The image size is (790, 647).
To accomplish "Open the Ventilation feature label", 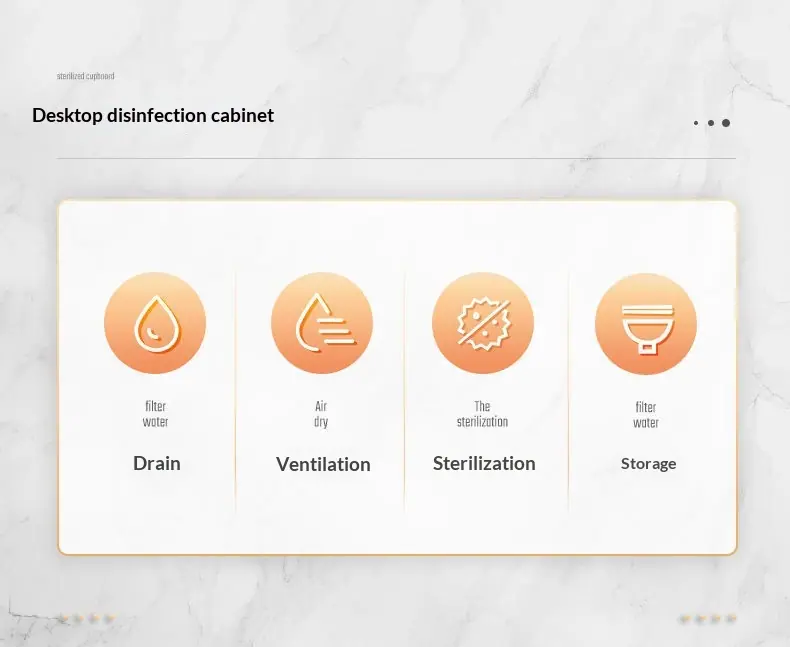I will pos(323,464).
